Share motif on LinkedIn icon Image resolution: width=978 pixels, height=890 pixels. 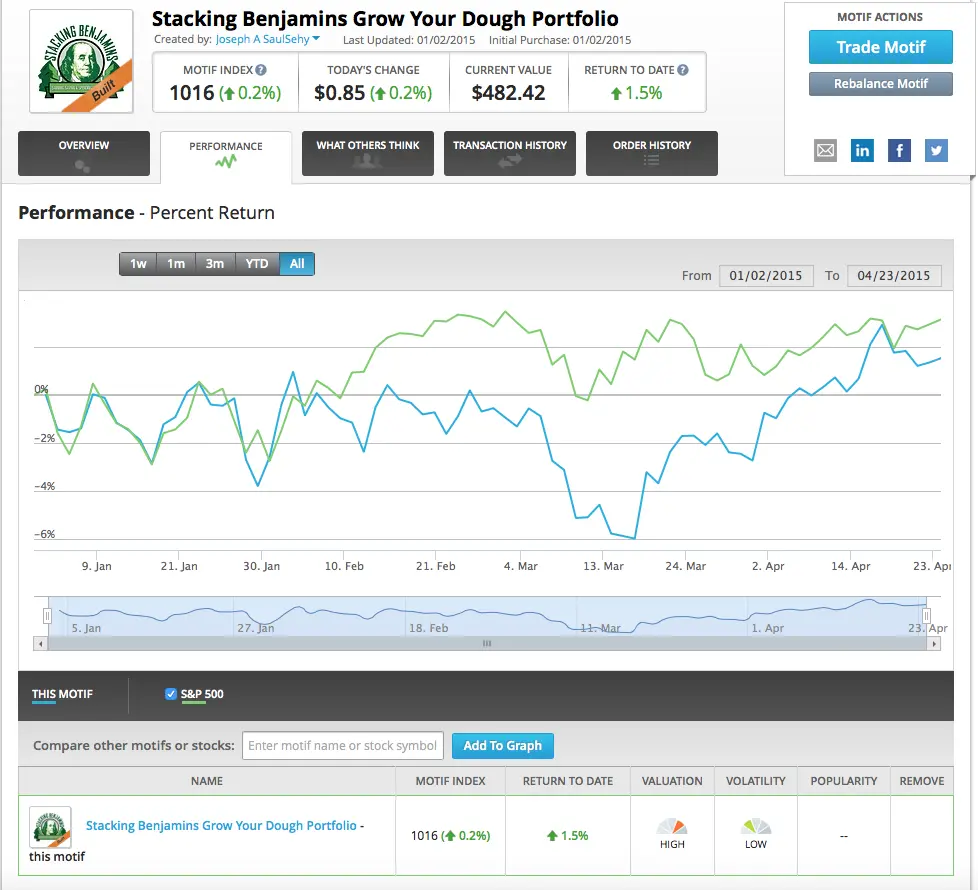click(862, 150)
